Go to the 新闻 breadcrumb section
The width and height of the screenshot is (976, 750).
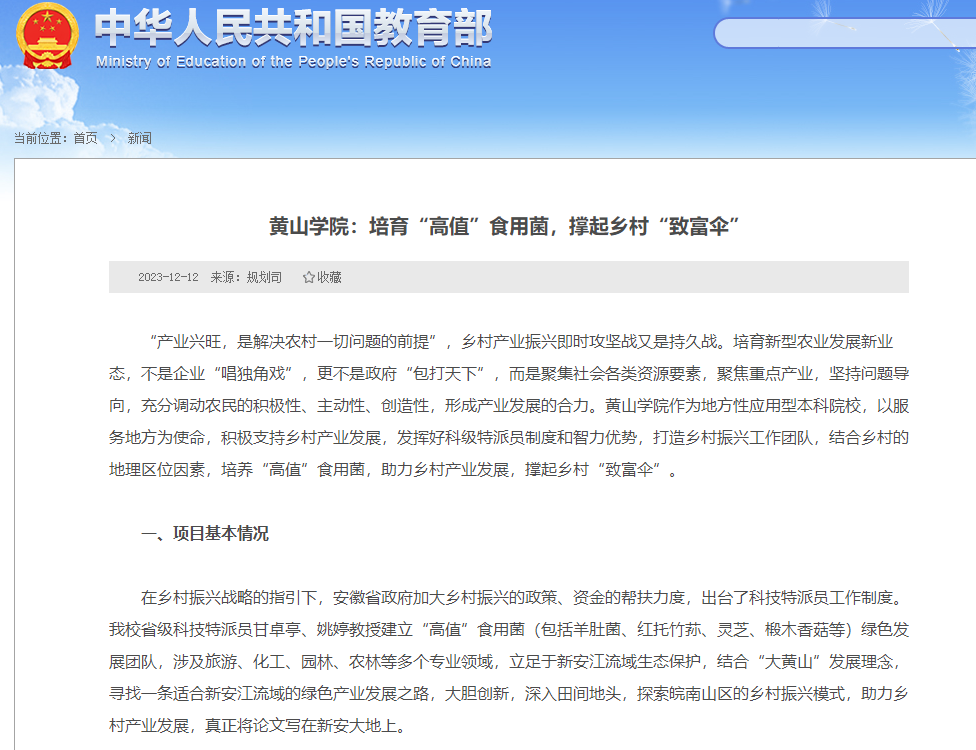pos(139,138)
